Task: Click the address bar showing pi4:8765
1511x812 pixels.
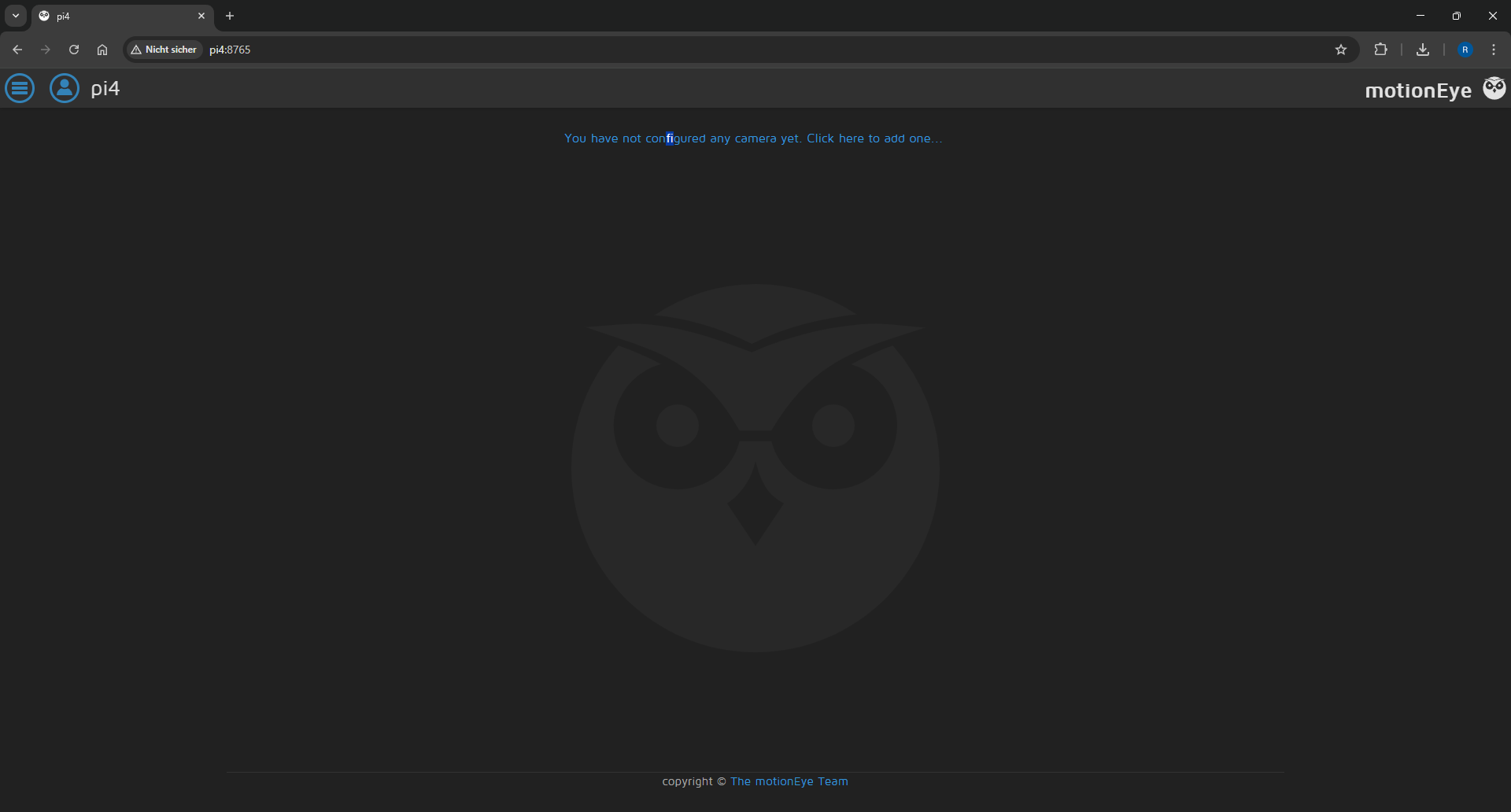Action: 708,50
